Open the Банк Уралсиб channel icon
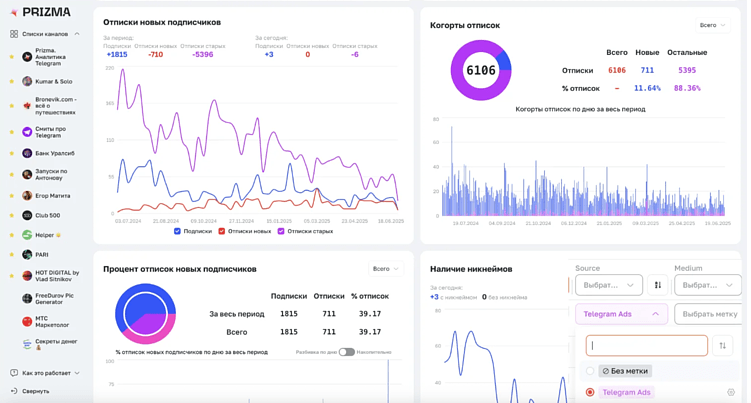Image resolution: width=751 pixels, height=403 pixels. [x=27, y=153]
